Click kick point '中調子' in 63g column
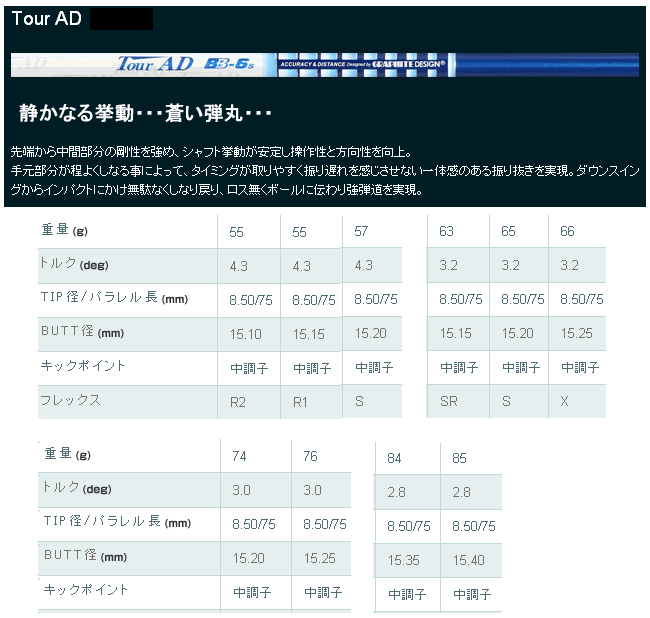Viewport: 650px width, 618px height. tap(459, 367)
